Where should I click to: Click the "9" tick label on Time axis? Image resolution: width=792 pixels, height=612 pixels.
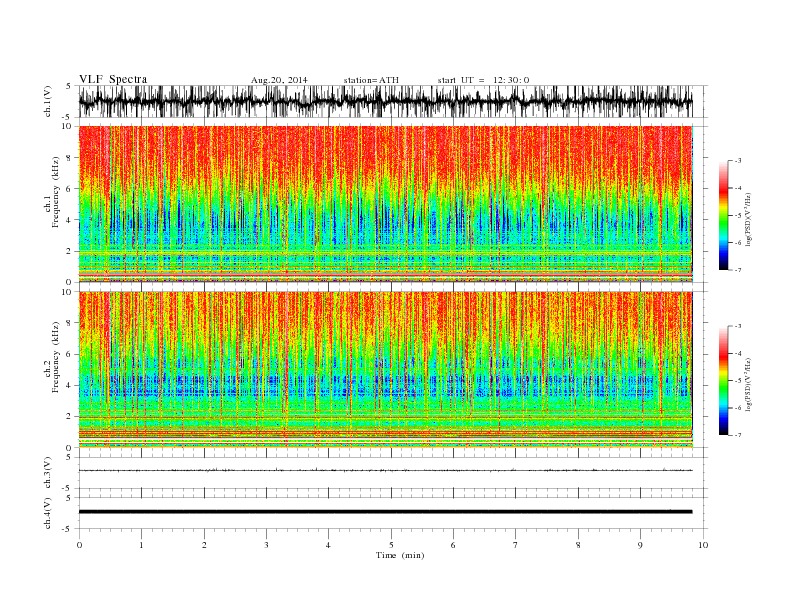point(640,545)
